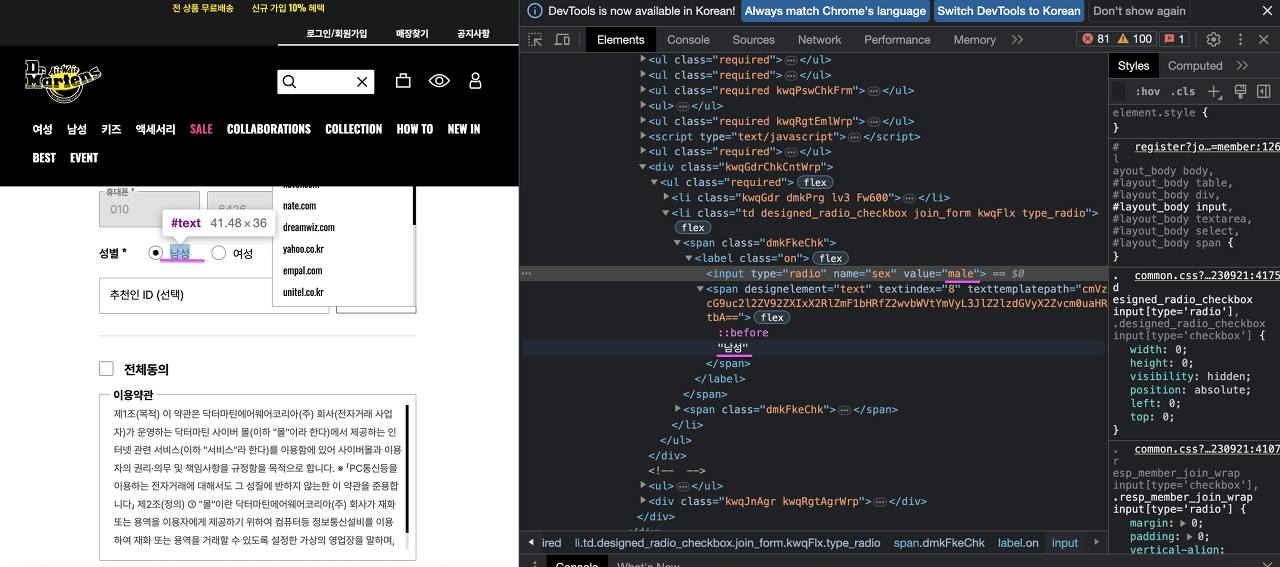Toggle the DevTools device toolbar icon

(x=562, y=39)
